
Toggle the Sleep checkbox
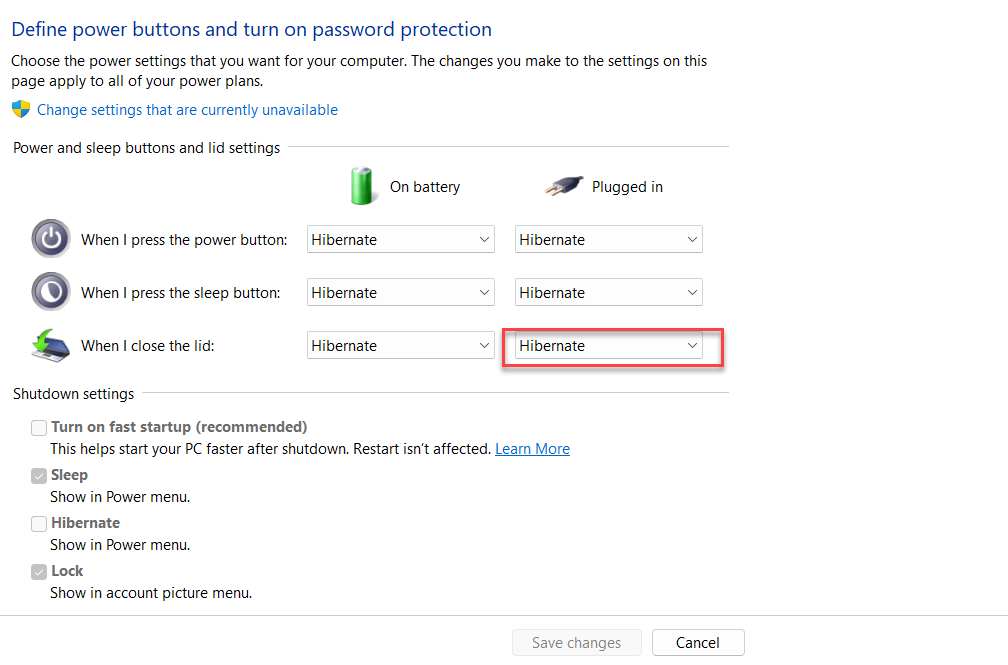click(39, 476)
